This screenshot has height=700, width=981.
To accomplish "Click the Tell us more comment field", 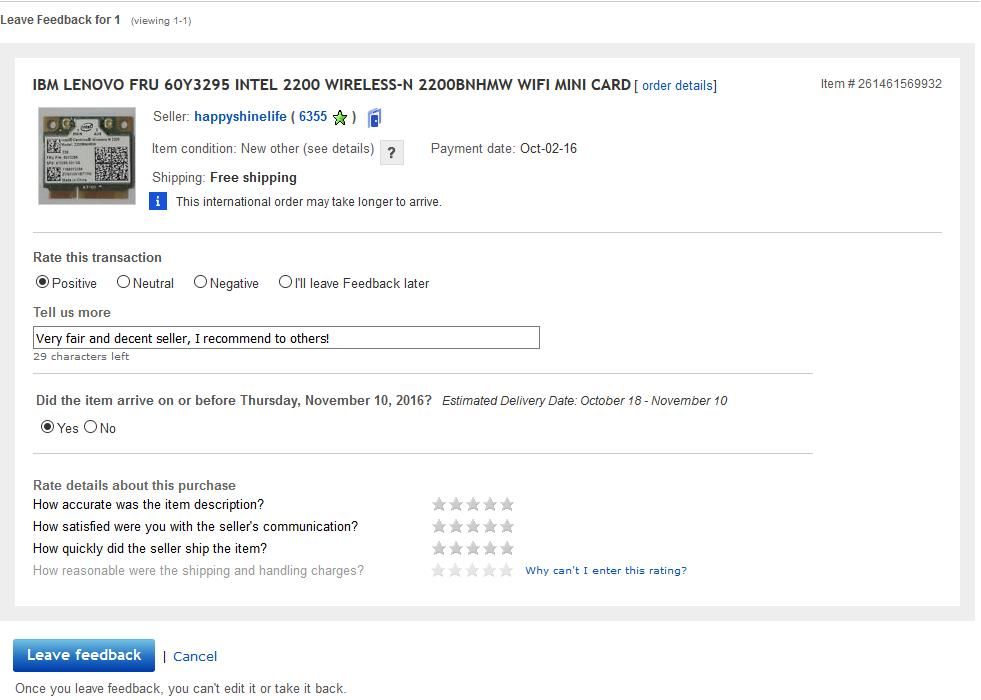I will 286,338.
